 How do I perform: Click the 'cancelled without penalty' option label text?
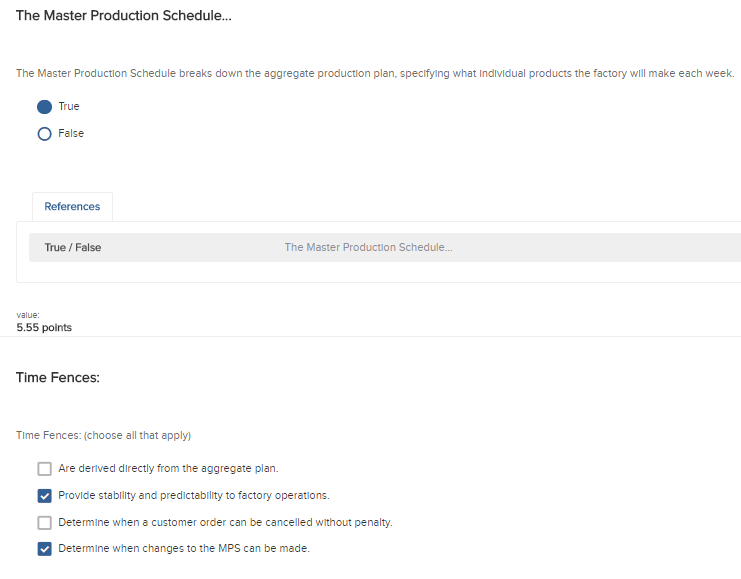225,522
